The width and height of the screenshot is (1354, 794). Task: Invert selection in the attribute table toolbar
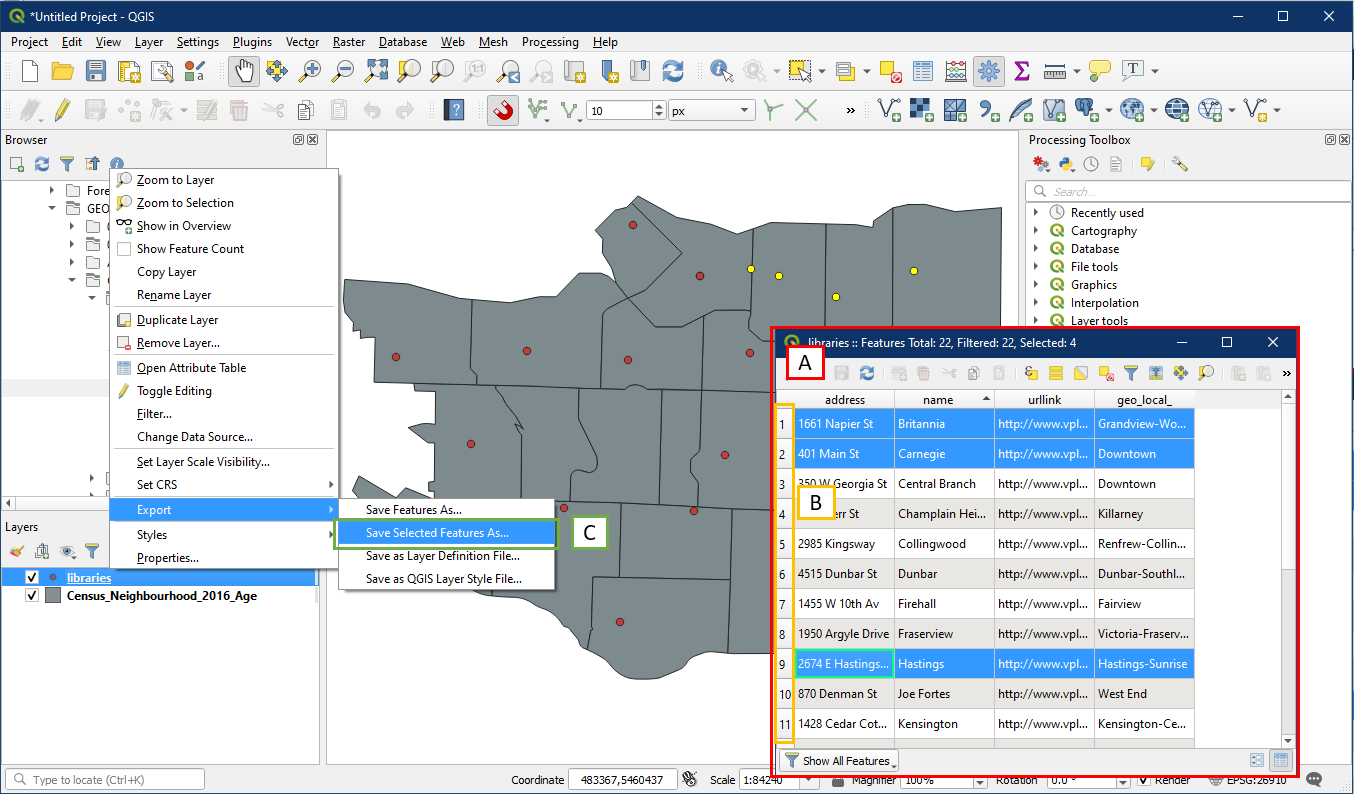[x=1080, y=373]
